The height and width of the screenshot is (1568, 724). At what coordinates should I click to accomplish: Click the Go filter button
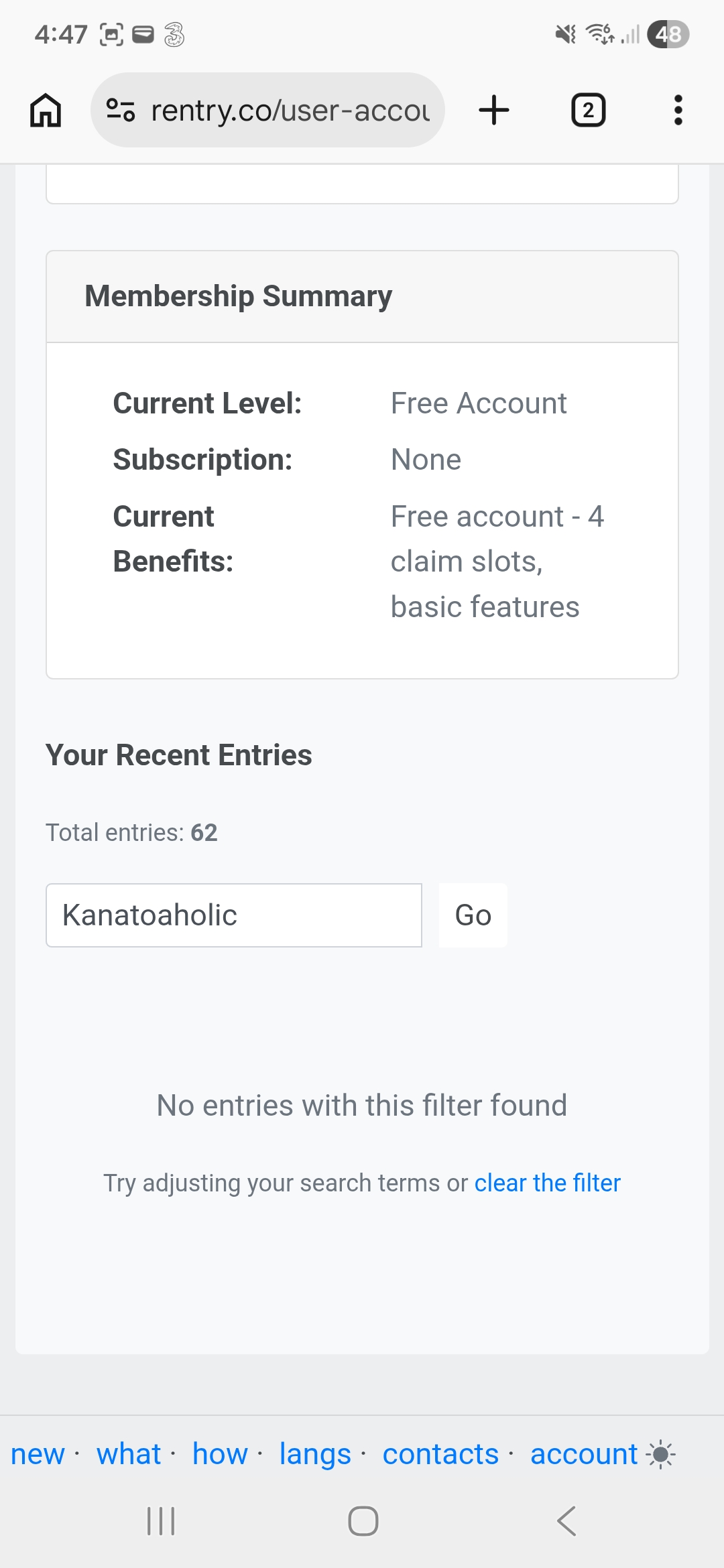pyautogui.click(x=473, y=915)
